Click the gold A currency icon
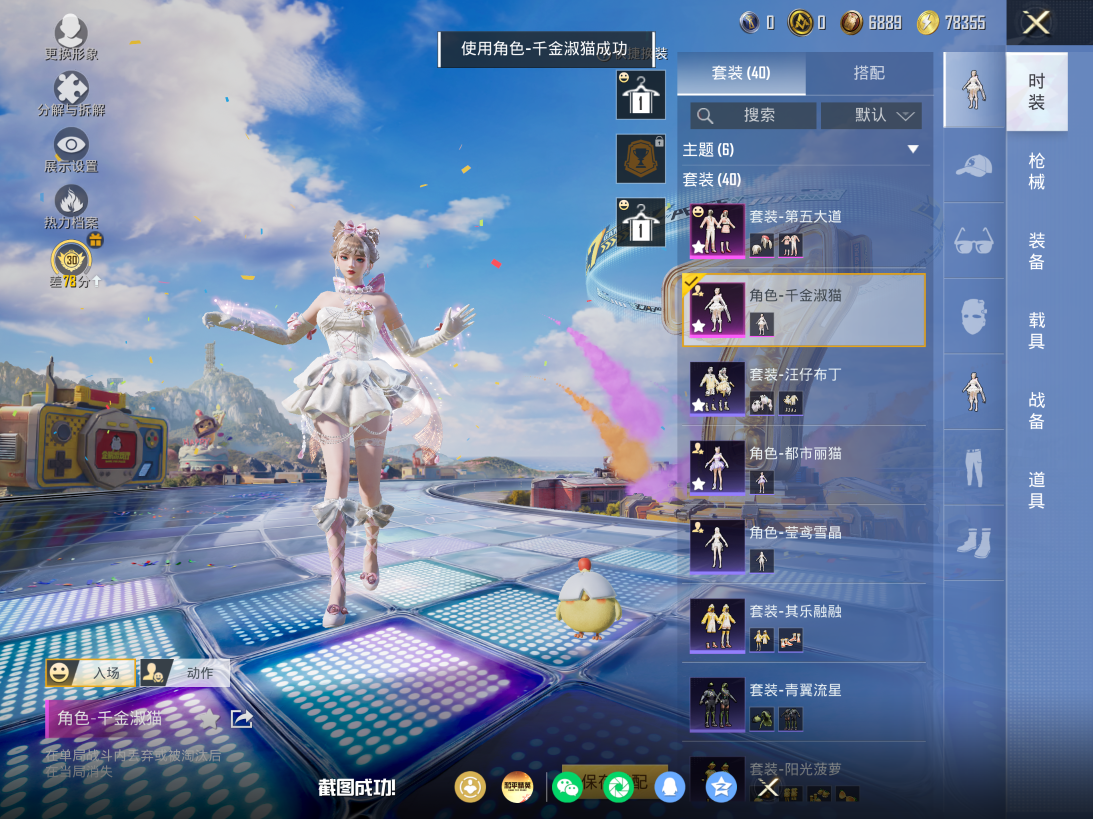The width and height of the screenshot is (1093, 819). point(800,23)
